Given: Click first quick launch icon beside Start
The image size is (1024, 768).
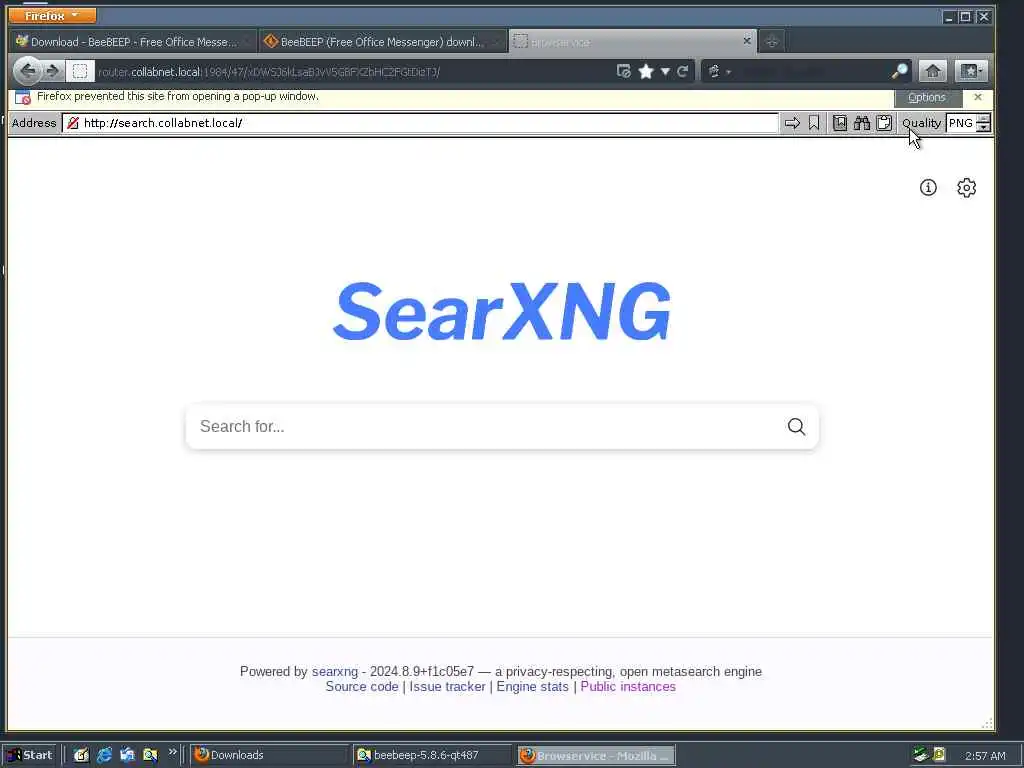Looking at the screenshot, I should click(81, 755).
